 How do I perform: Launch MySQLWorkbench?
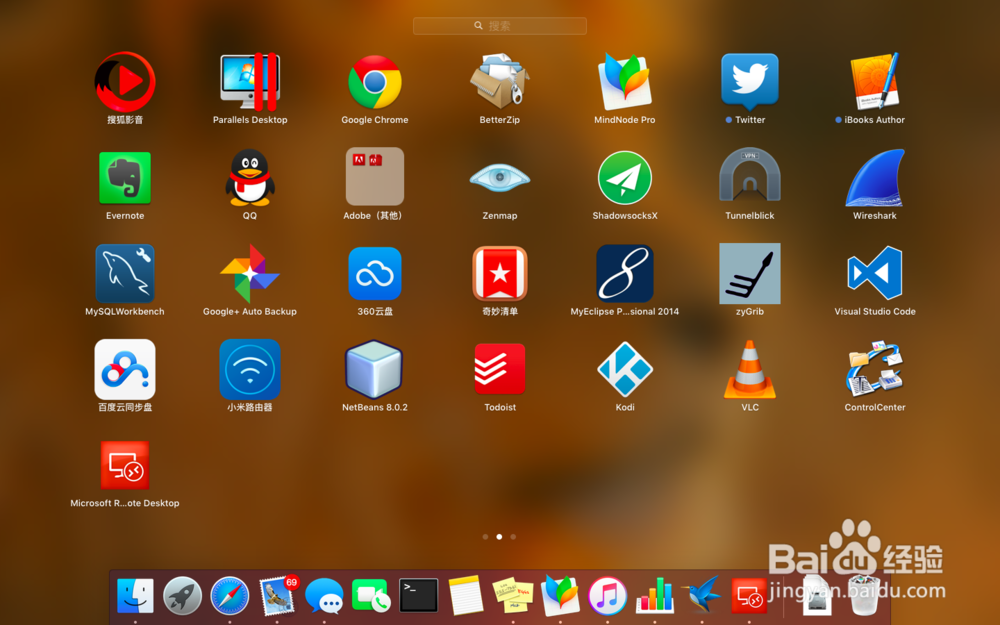(125, 274)
